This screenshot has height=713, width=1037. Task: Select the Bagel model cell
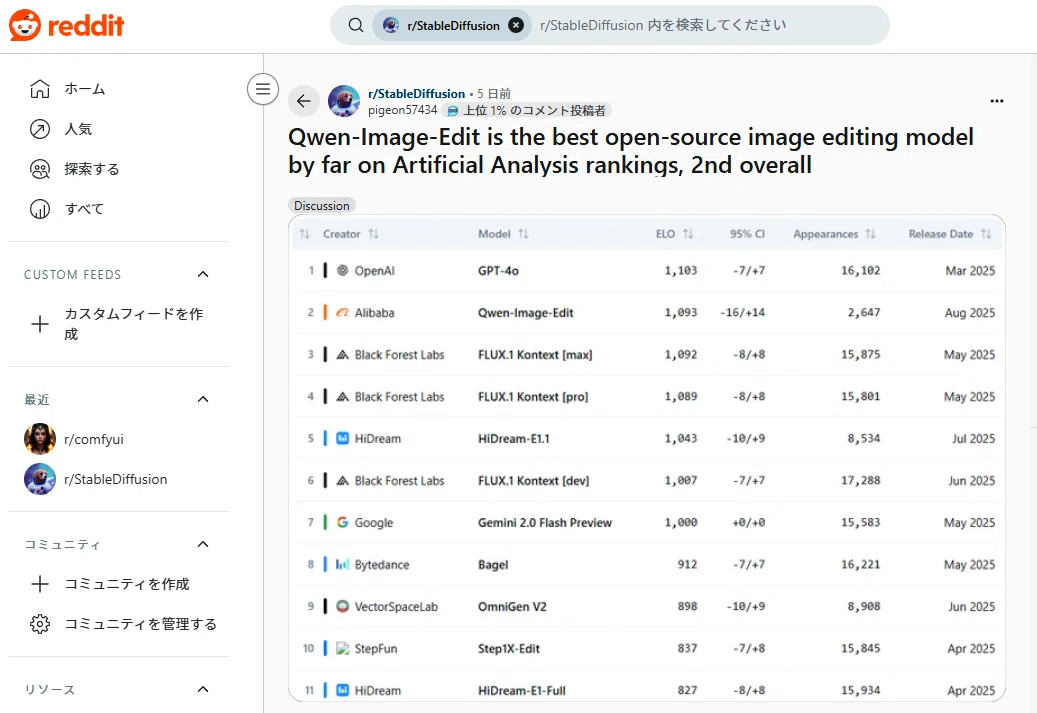493,564
